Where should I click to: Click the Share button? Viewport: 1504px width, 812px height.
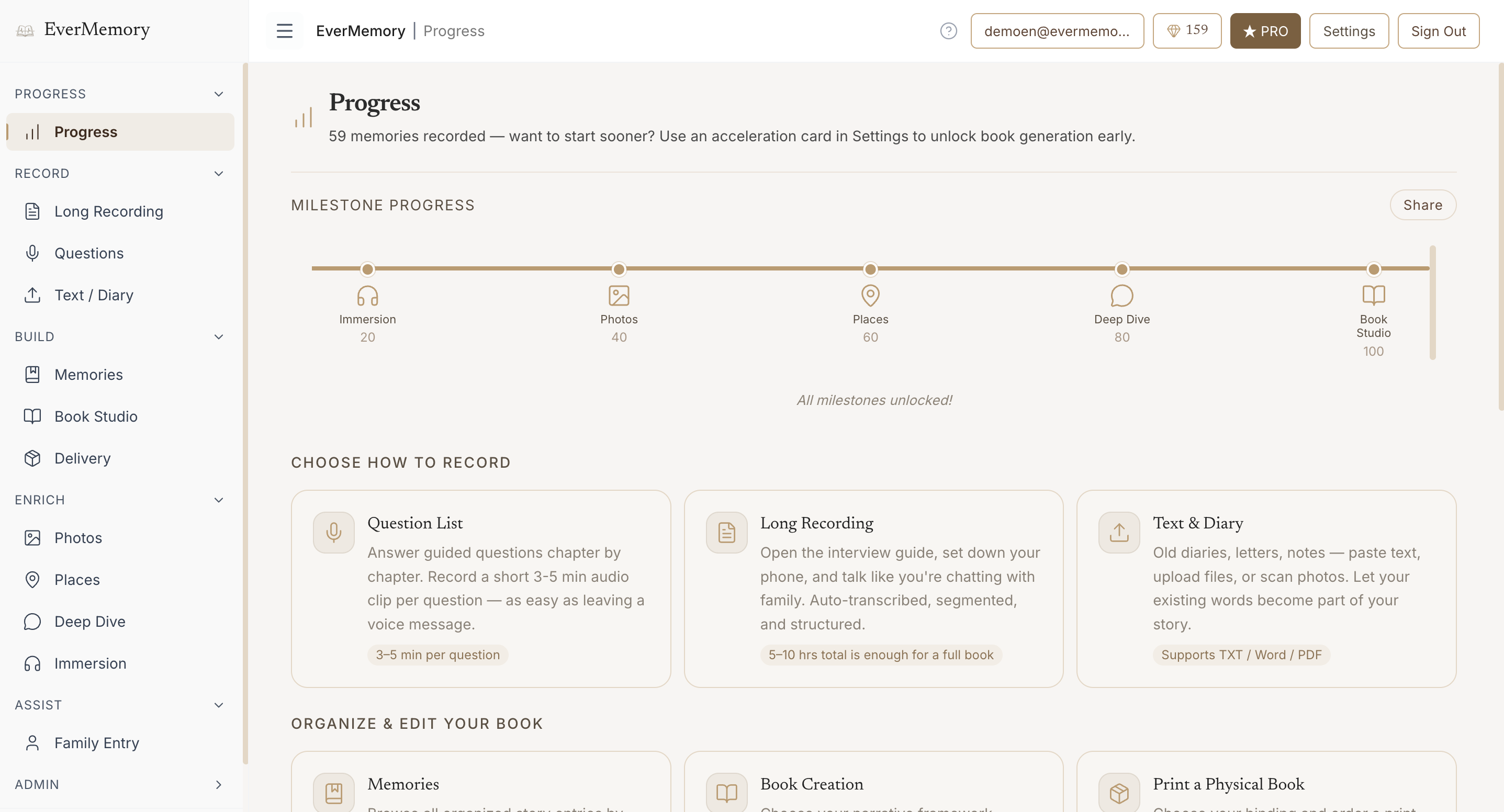tap(1422, 205)
